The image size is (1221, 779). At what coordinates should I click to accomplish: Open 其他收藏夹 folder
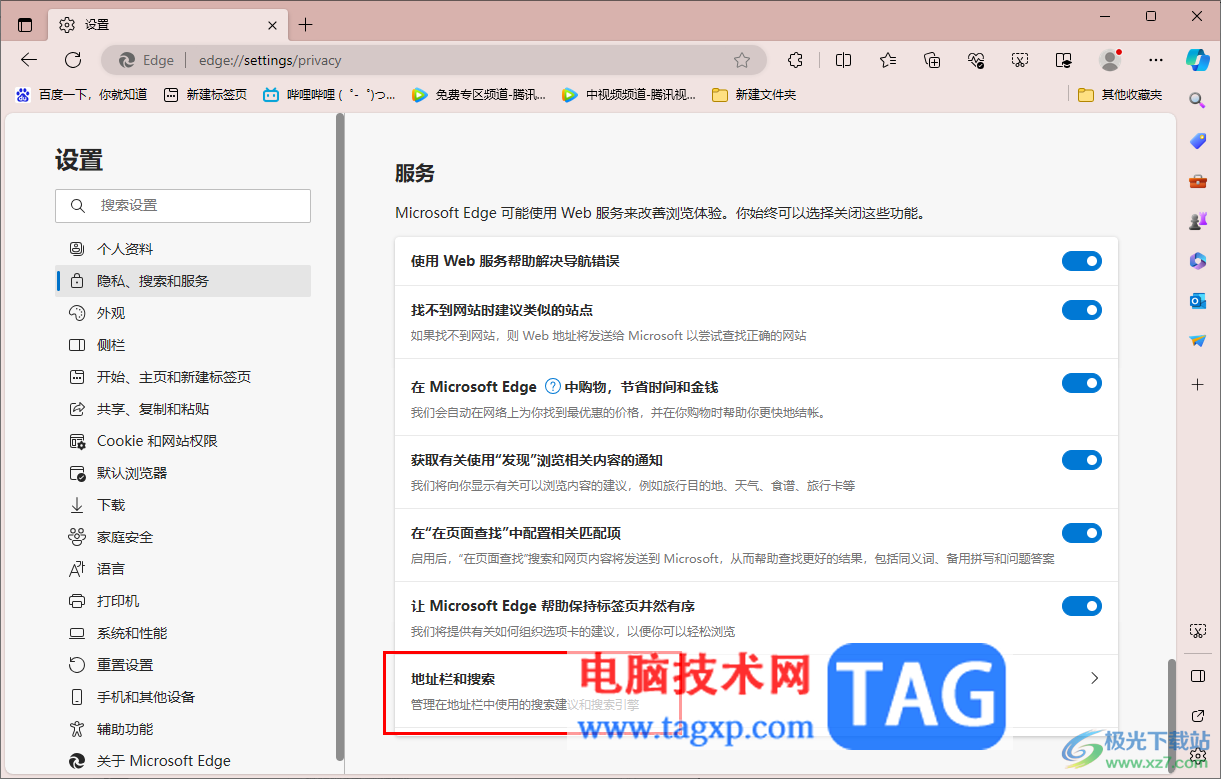pos(1121,95)
